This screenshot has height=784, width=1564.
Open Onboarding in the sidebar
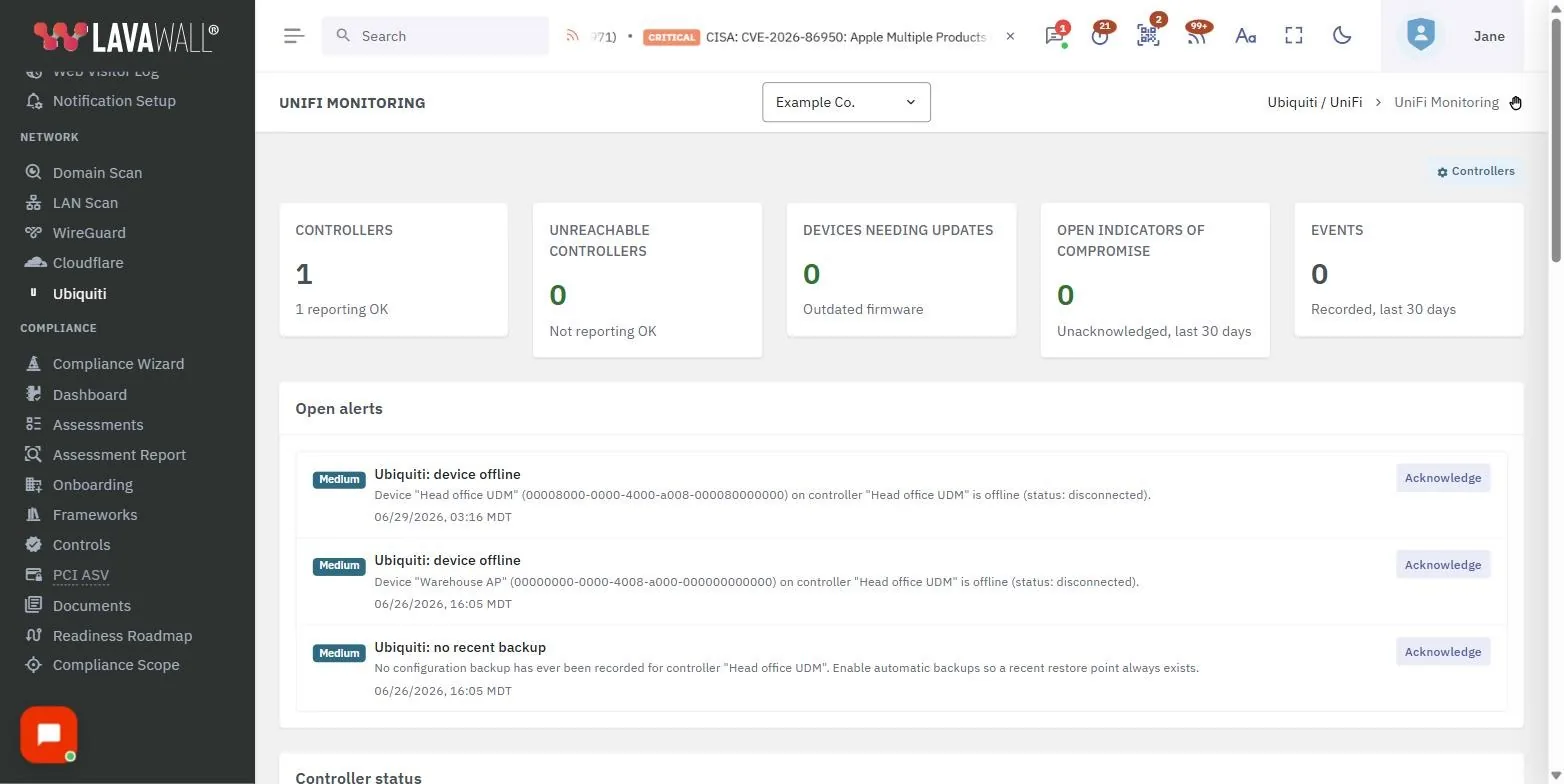92,485
